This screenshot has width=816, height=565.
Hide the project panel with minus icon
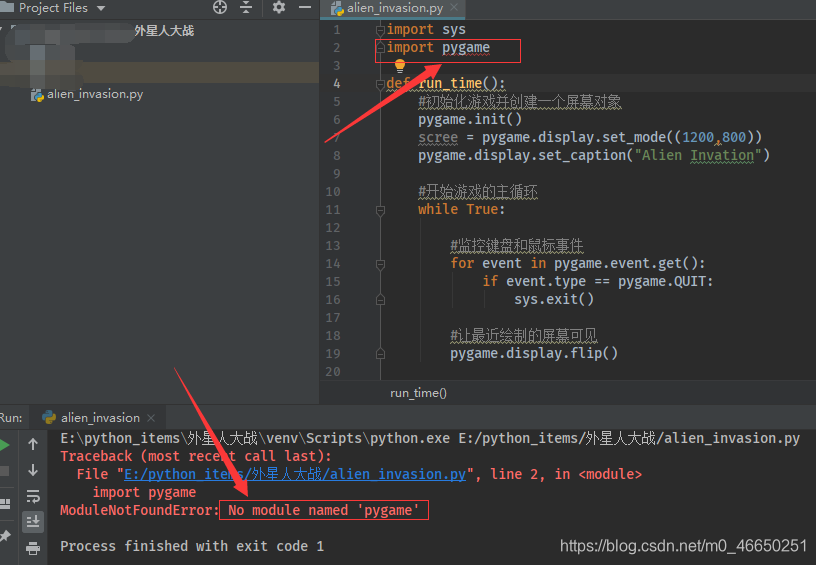click(x=305, y=7)
